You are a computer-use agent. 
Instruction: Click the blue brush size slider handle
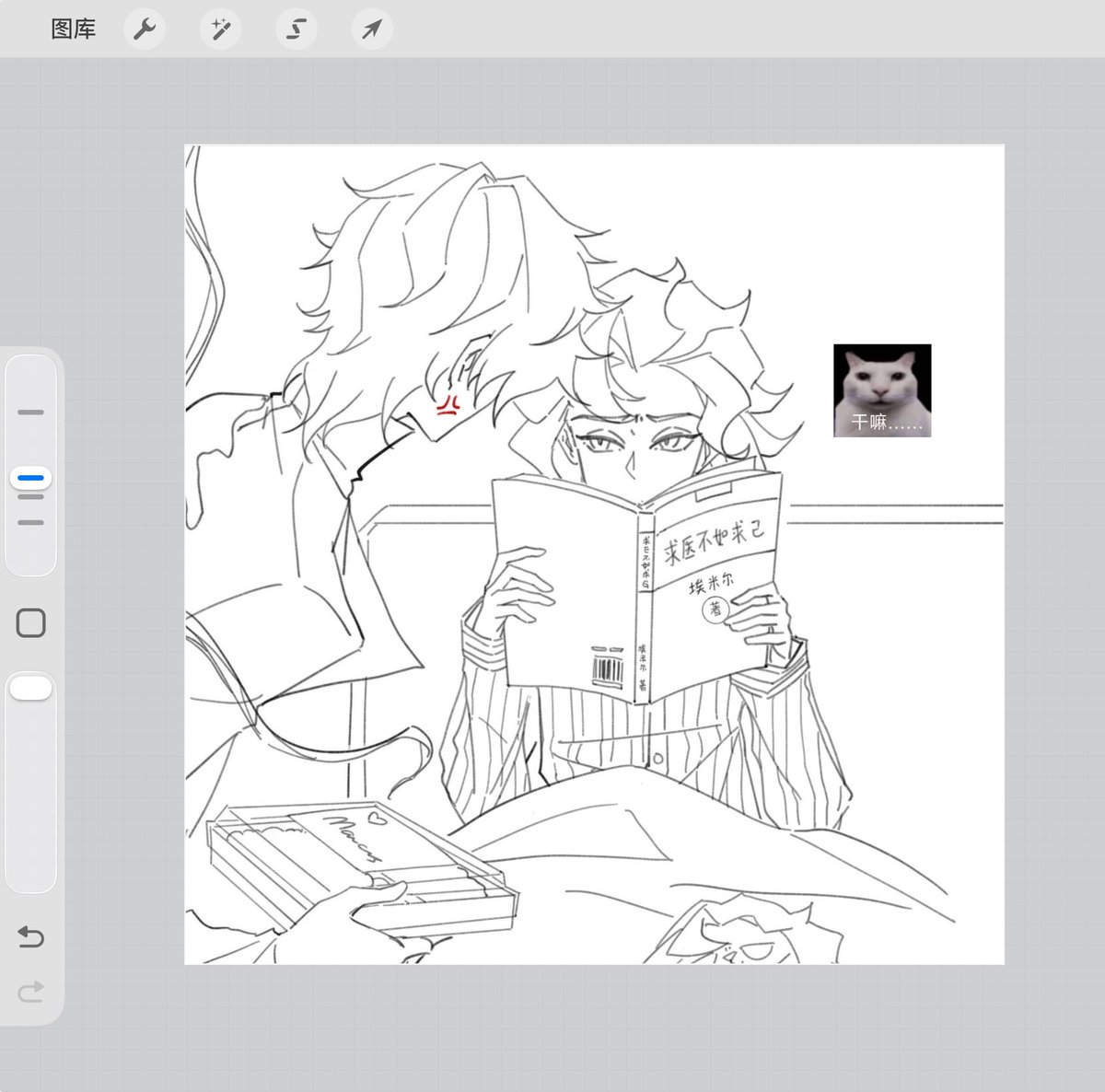pos(31,479)
